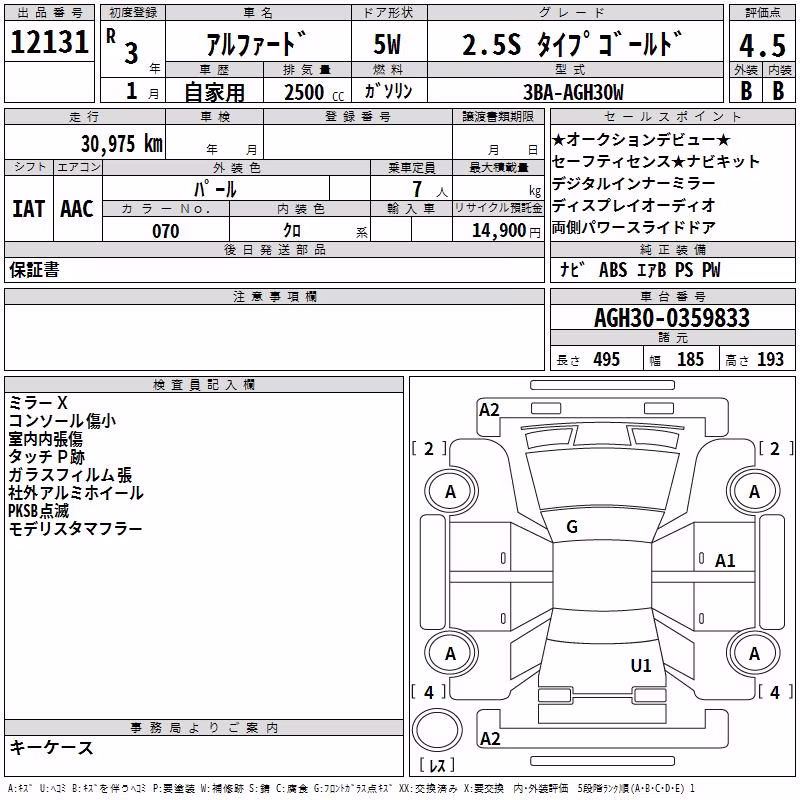Click the 後日発送部品 header
The height and width of the screenshot is (800, 800).
pos(274,249)
